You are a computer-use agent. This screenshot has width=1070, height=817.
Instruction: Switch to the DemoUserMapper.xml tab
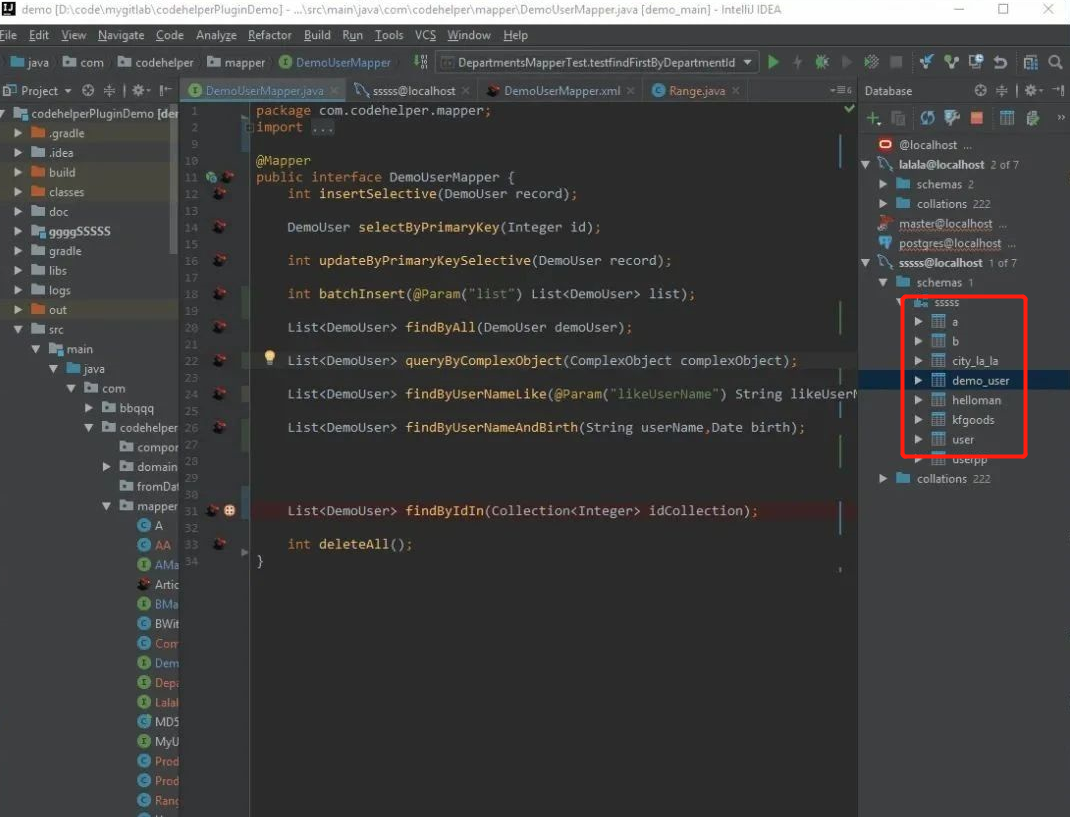tap(561, 91)
